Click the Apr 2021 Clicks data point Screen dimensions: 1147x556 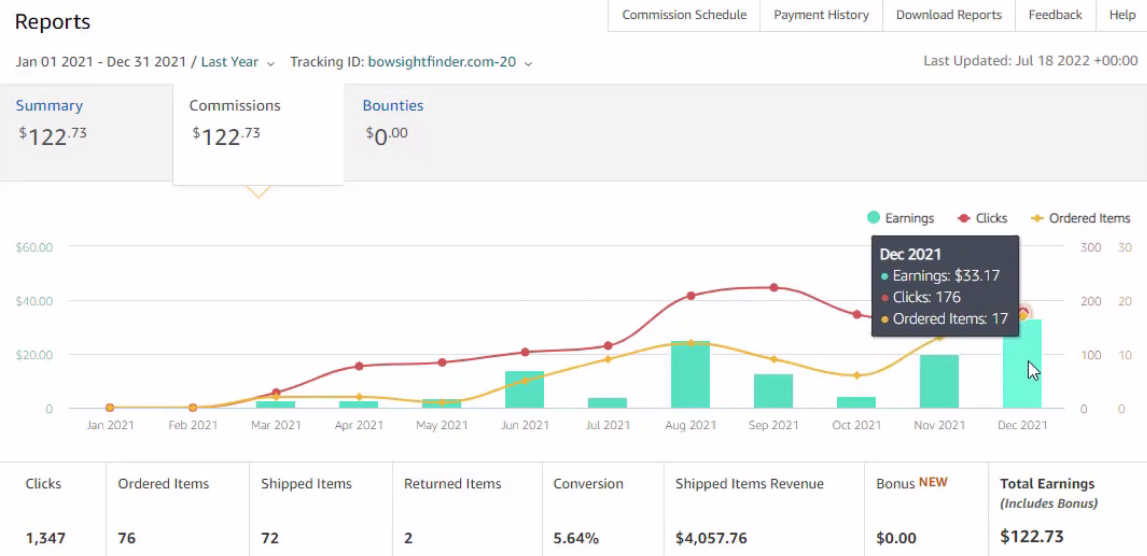[x=359, y=366]
